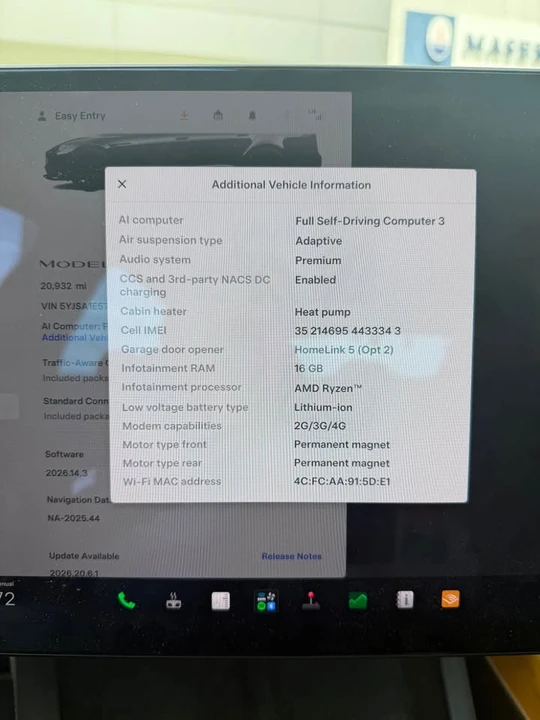Viewport: 540px width, 720px height.
Task: Select the 'Cabin heater' label
Action: [x=153, y=311]
